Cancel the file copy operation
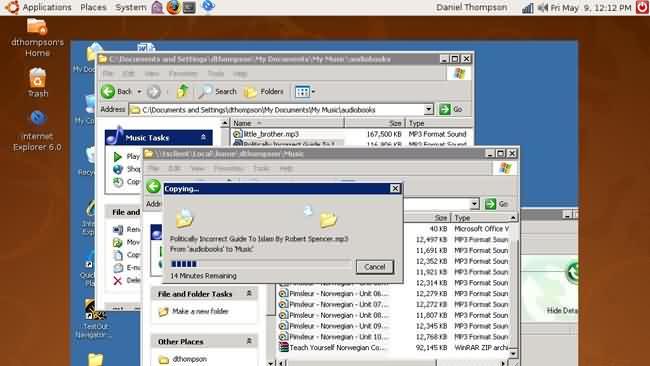The image size is (650, 366). pos(375,267)
